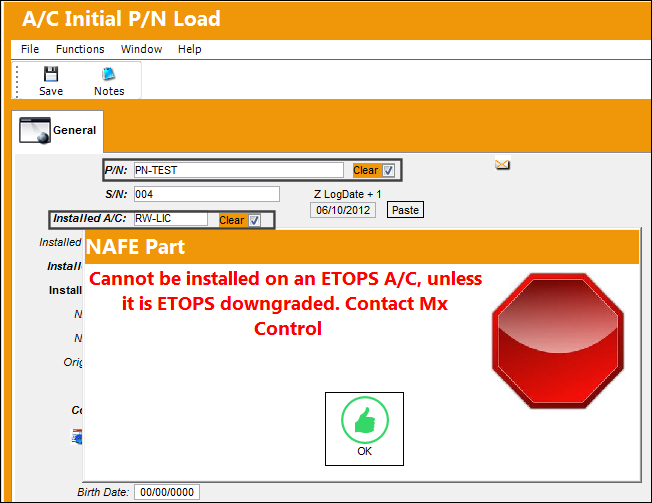Click the Paste button

(x=405, y=210)
